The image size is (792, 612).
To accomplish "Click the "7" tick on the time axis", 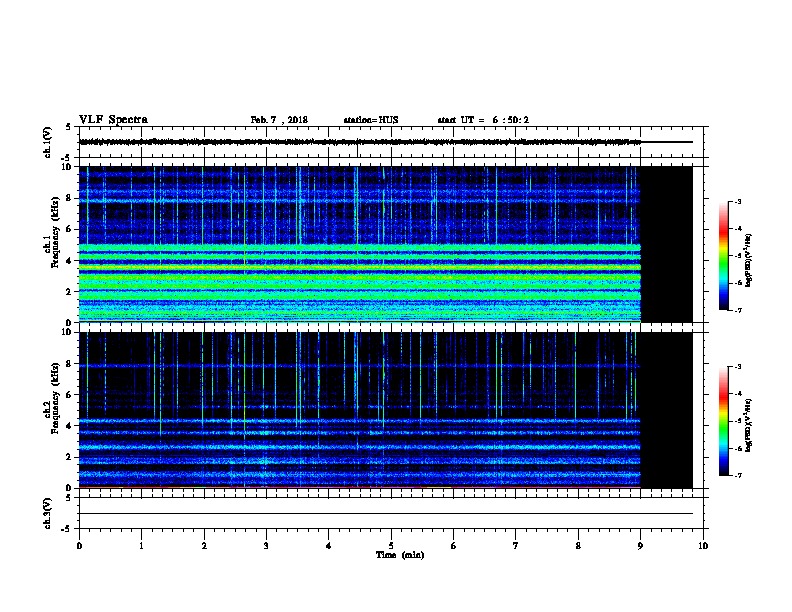I will click(x=516, y=545).
